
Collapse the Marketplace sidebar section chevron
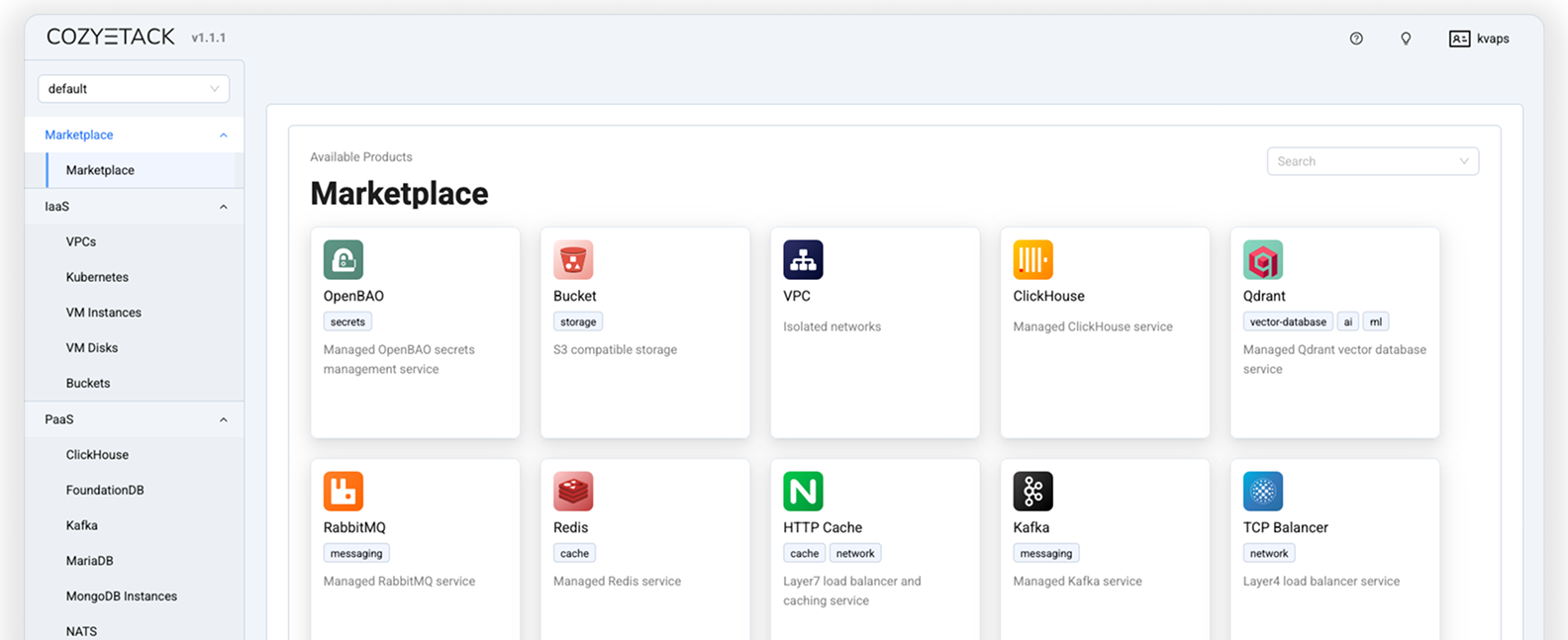224,136
